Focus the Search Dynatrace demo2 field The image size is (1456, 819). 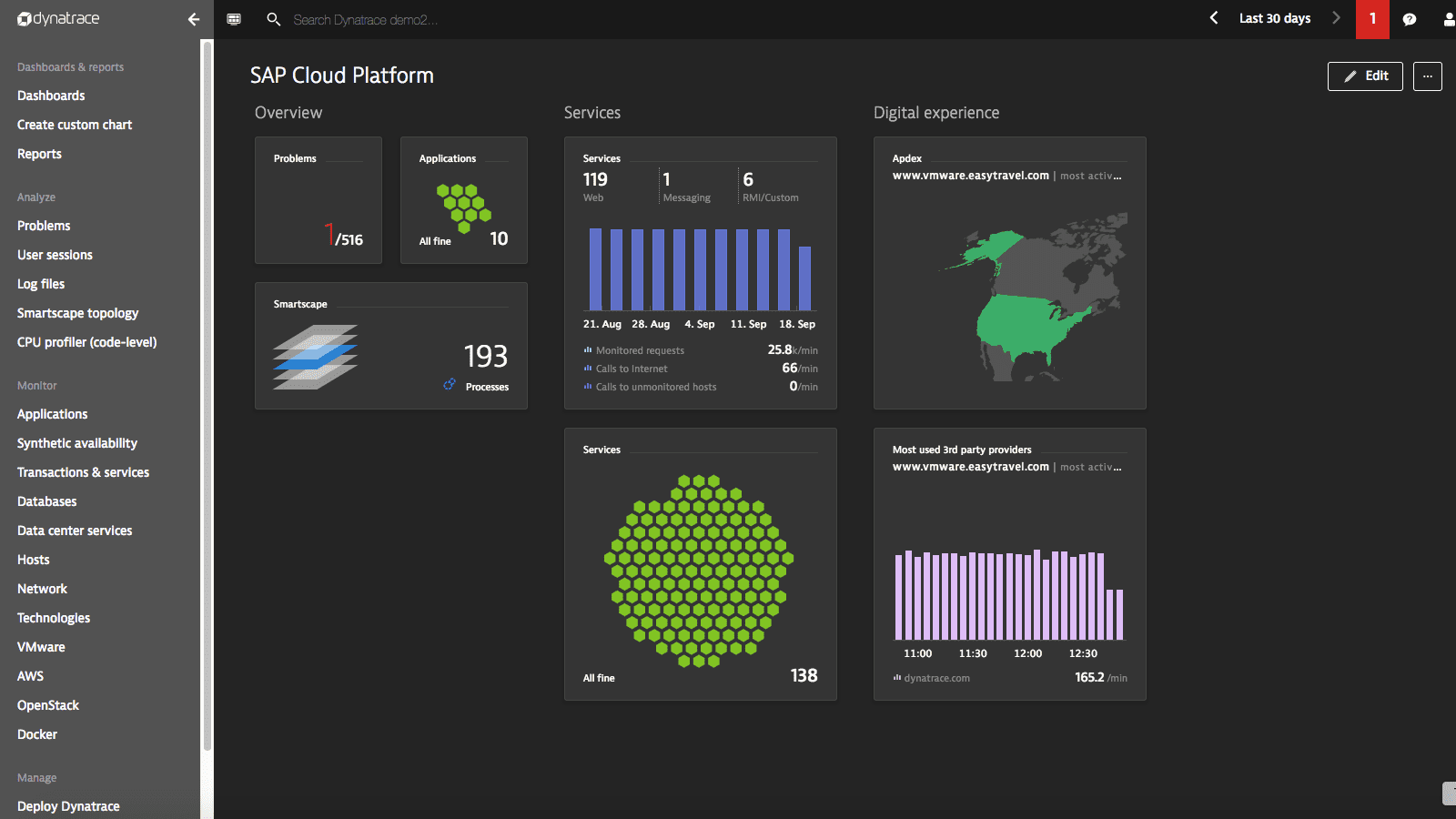click(365, 19)
